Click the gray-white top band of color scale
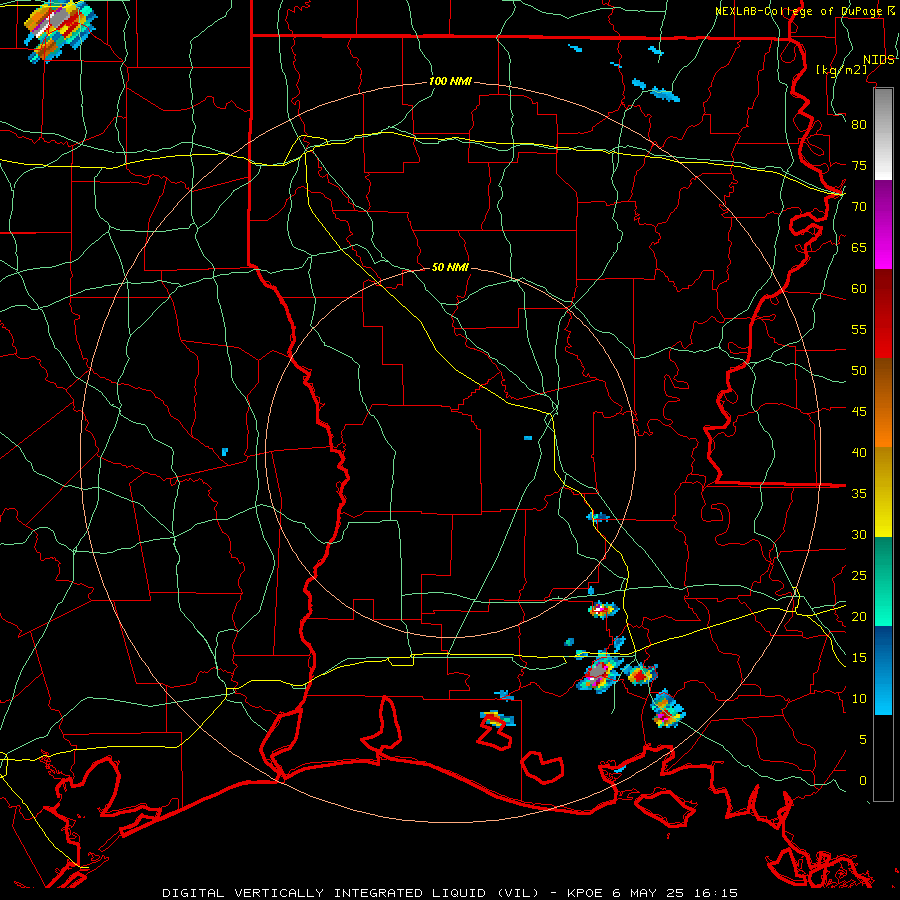 pos(883,134)
